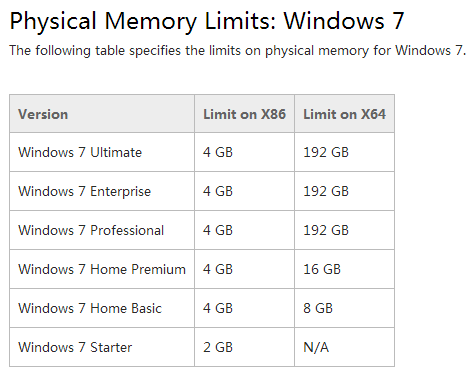Viewport: 471px width, 367px height.
Task: Click the Windows 7 Home Premium cell
Action: (x=102, y=269)
